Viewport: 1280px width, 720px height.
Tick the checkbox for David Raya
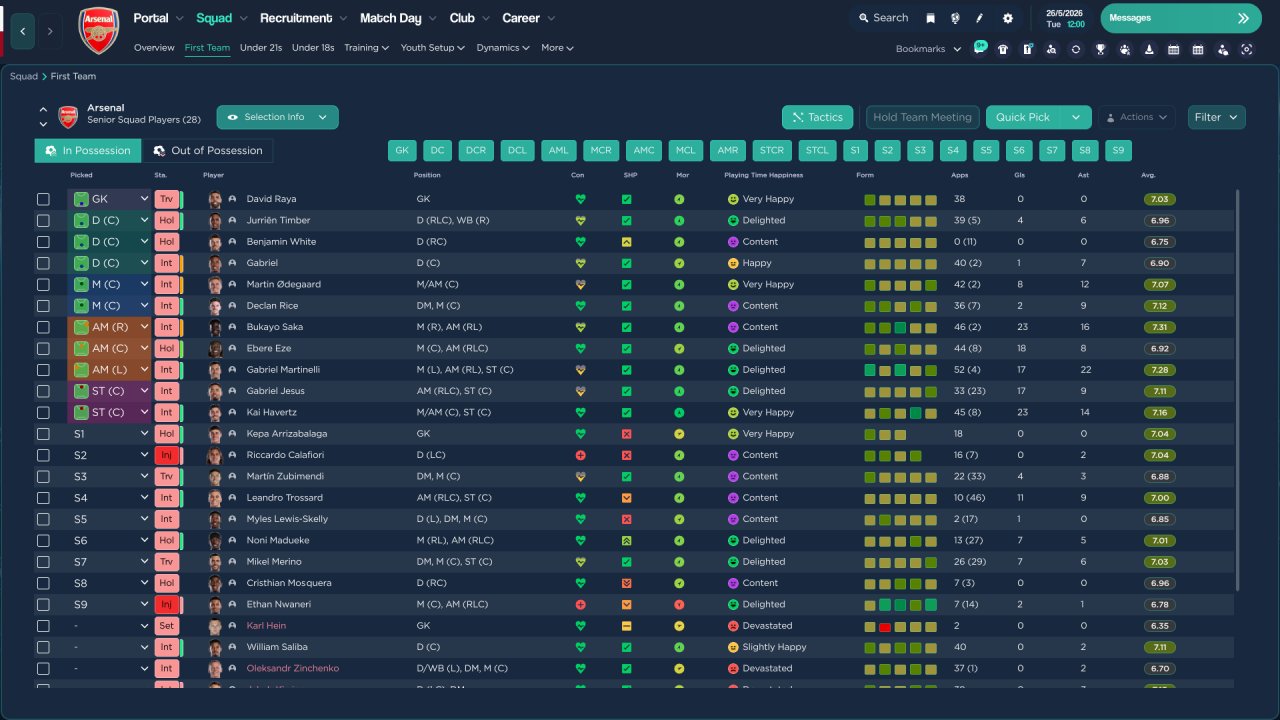point(43,199)
